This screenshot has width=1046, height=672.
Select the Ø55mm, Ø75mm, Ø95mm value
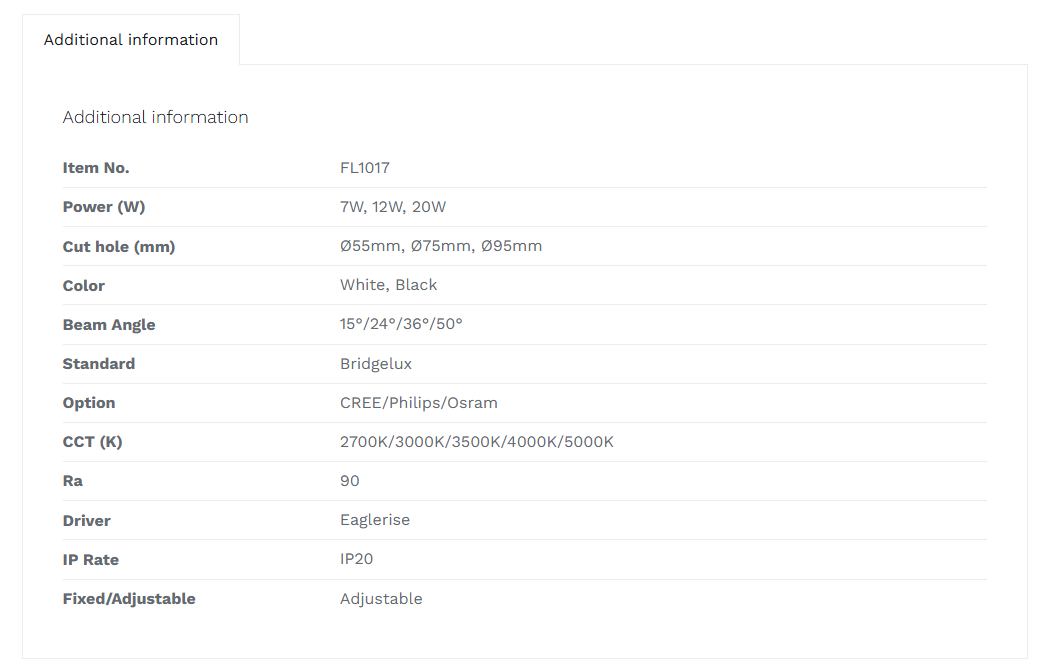(x=441, y=246)
